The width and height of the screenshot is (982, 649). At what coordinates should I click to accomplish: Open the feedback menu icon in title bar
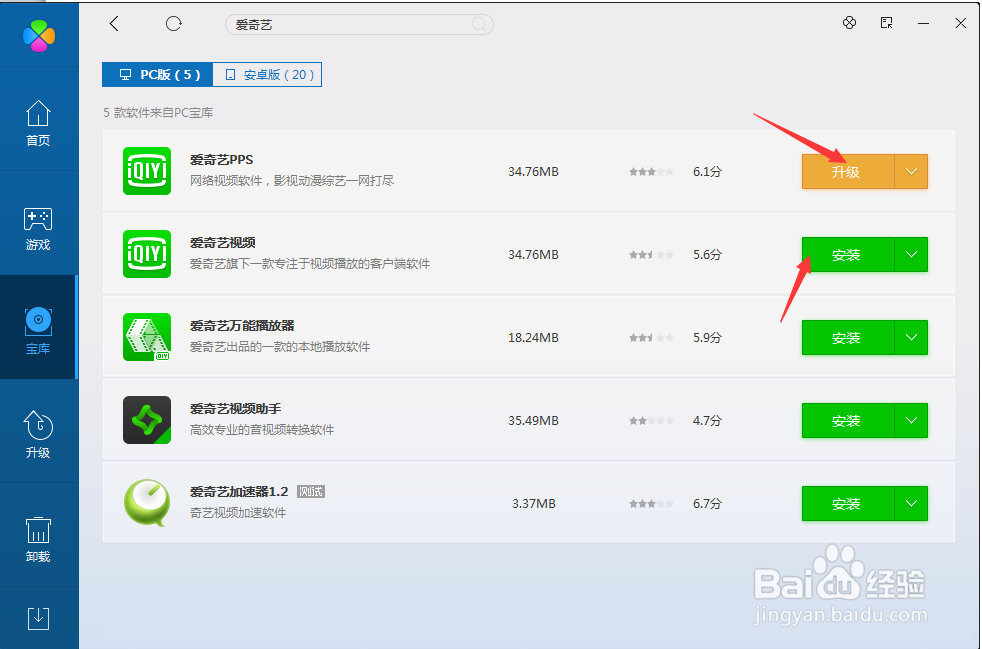[886, 23]
